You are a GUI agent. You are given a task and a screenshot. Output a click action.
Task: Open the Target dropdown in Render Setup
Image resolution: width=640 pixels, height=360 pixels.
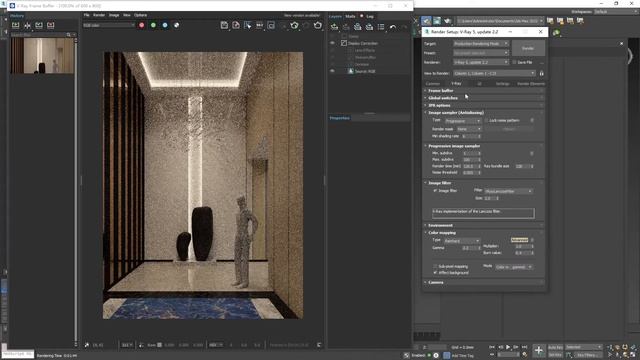(481, 43)
